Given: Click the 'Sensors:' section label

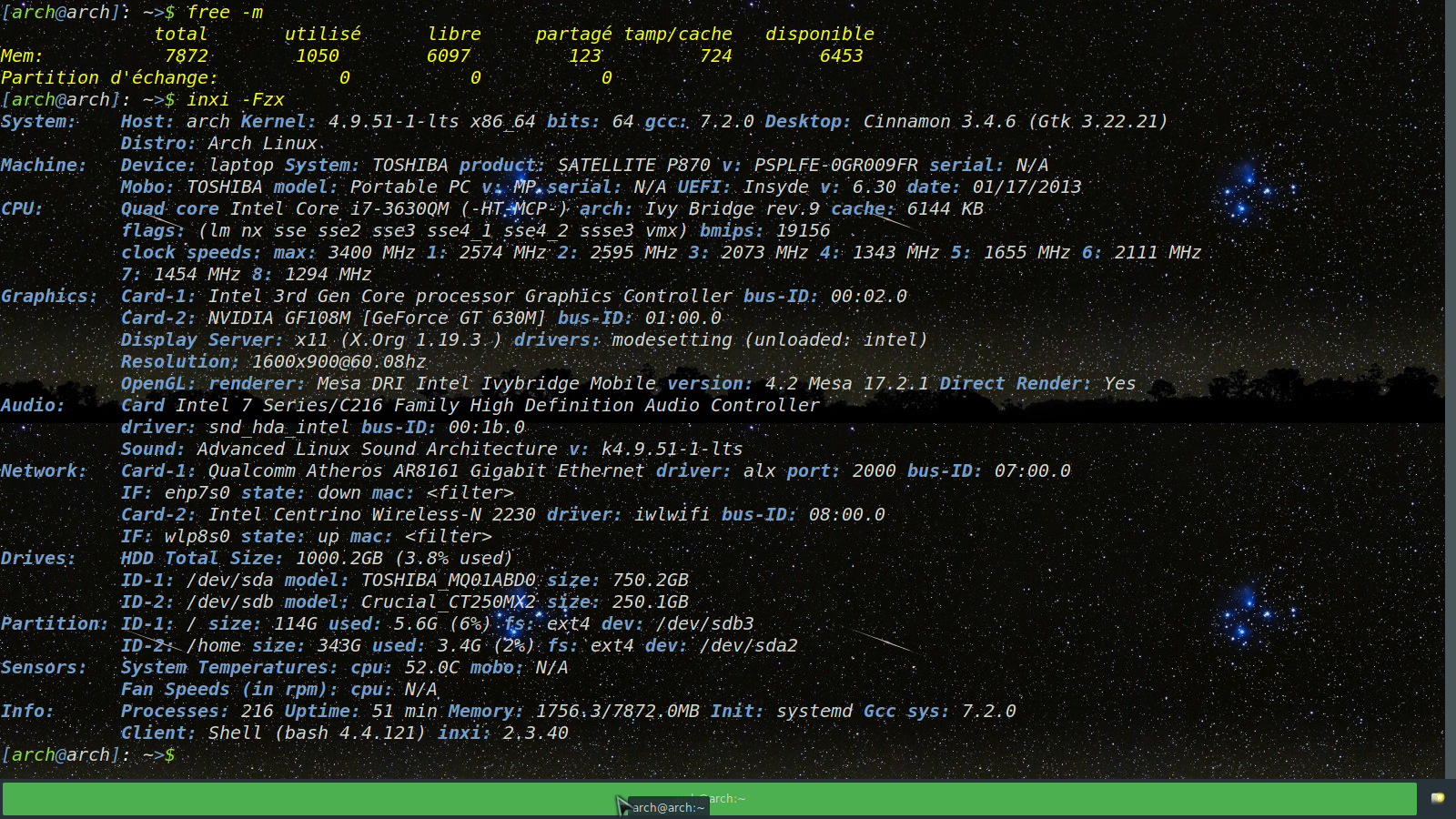Looking at the screenshot, I should pos(44,668).
